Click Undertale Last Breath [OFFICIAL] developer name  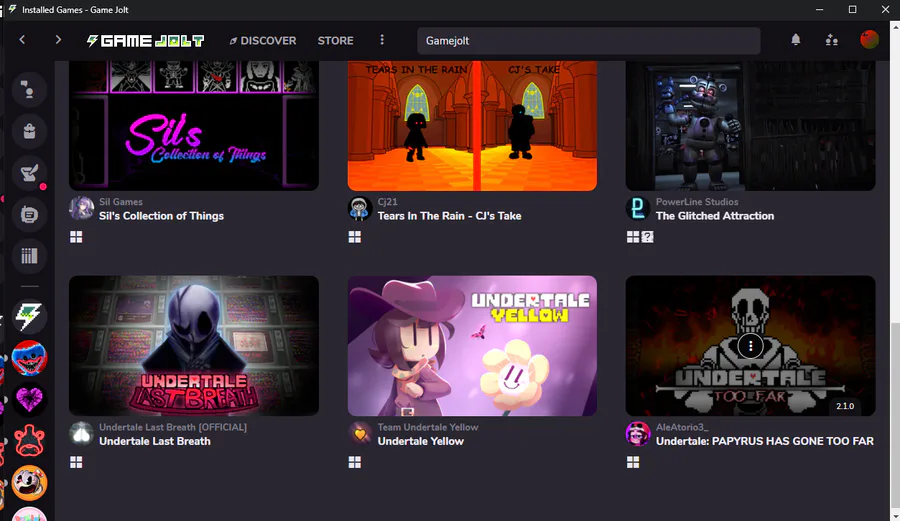point(173,427)
